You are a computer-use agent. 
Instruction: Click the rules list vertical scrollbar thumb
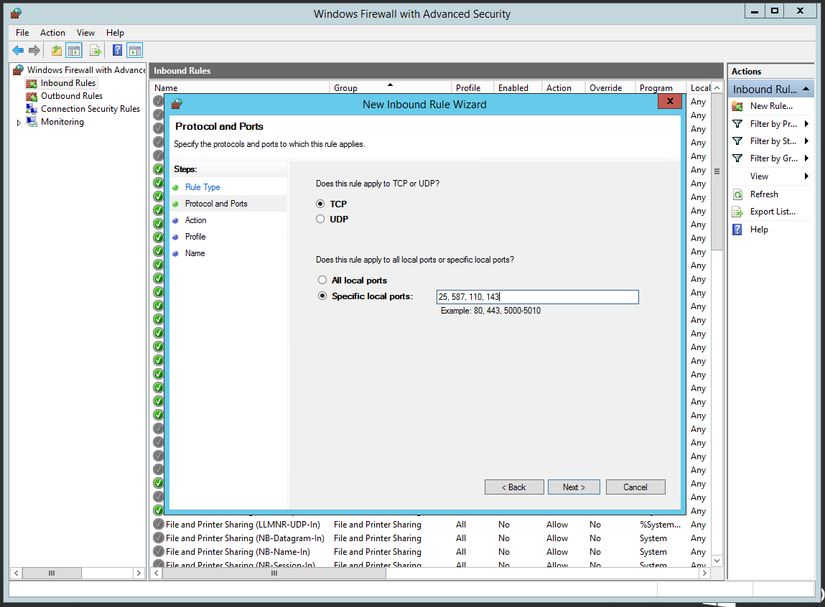717,172
